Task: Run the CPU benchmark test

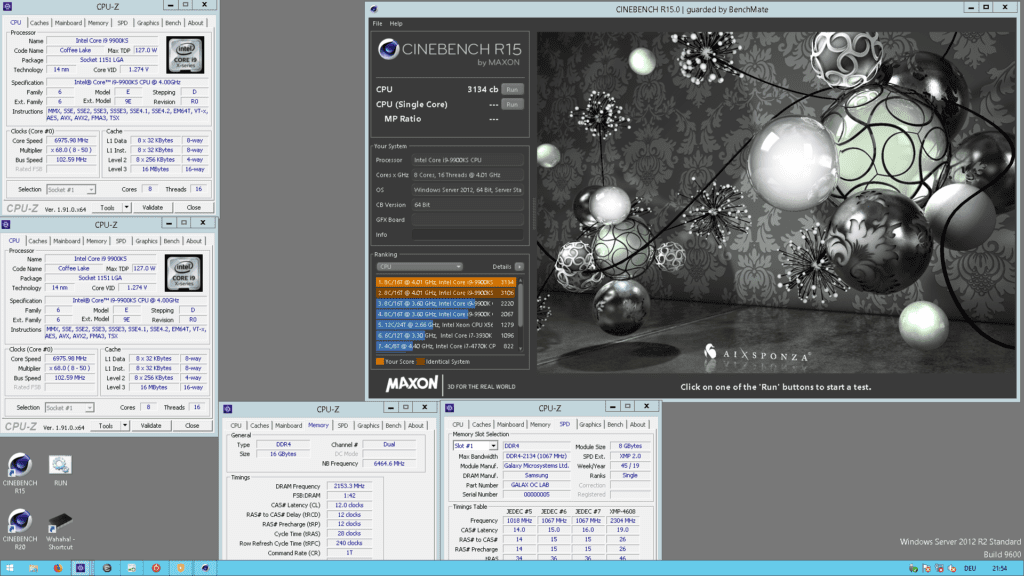Action: click(512, 89)
